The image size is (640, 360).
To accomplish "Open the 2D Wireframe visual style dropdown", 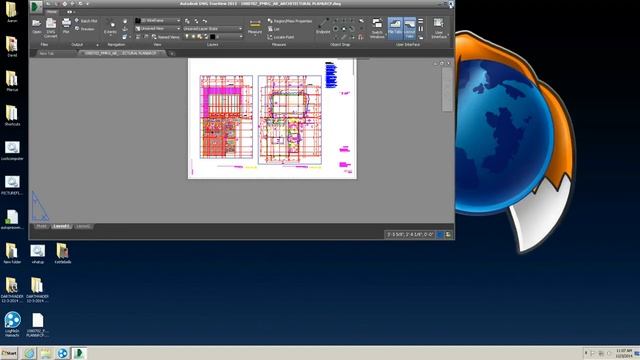I will pos(158,20).
